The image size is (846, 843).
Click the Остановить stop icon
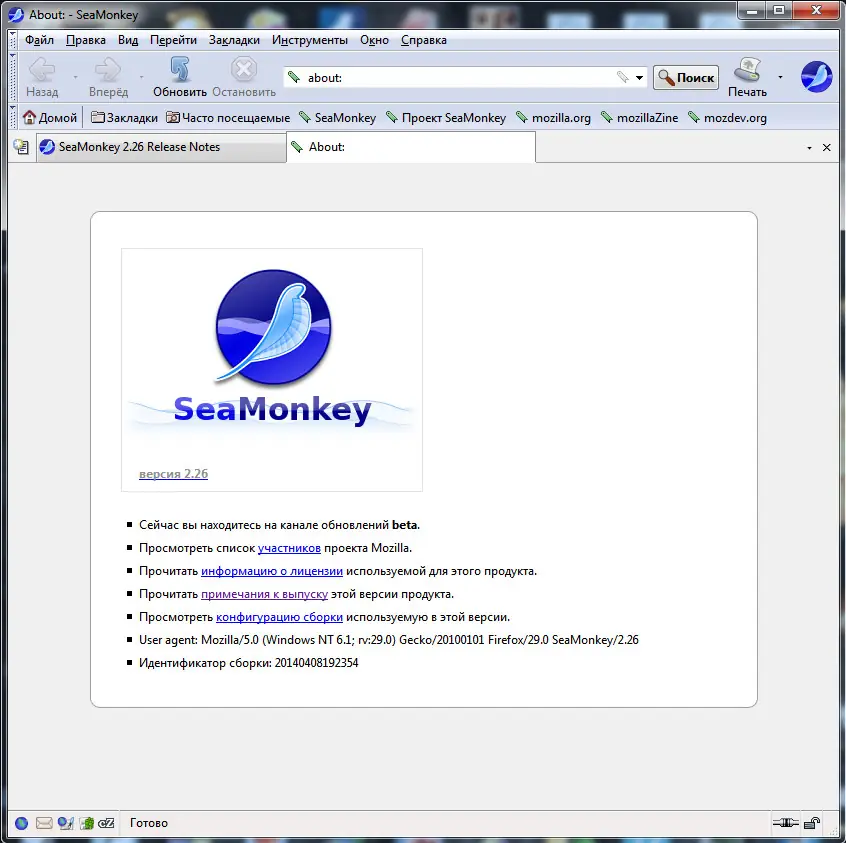244,70
